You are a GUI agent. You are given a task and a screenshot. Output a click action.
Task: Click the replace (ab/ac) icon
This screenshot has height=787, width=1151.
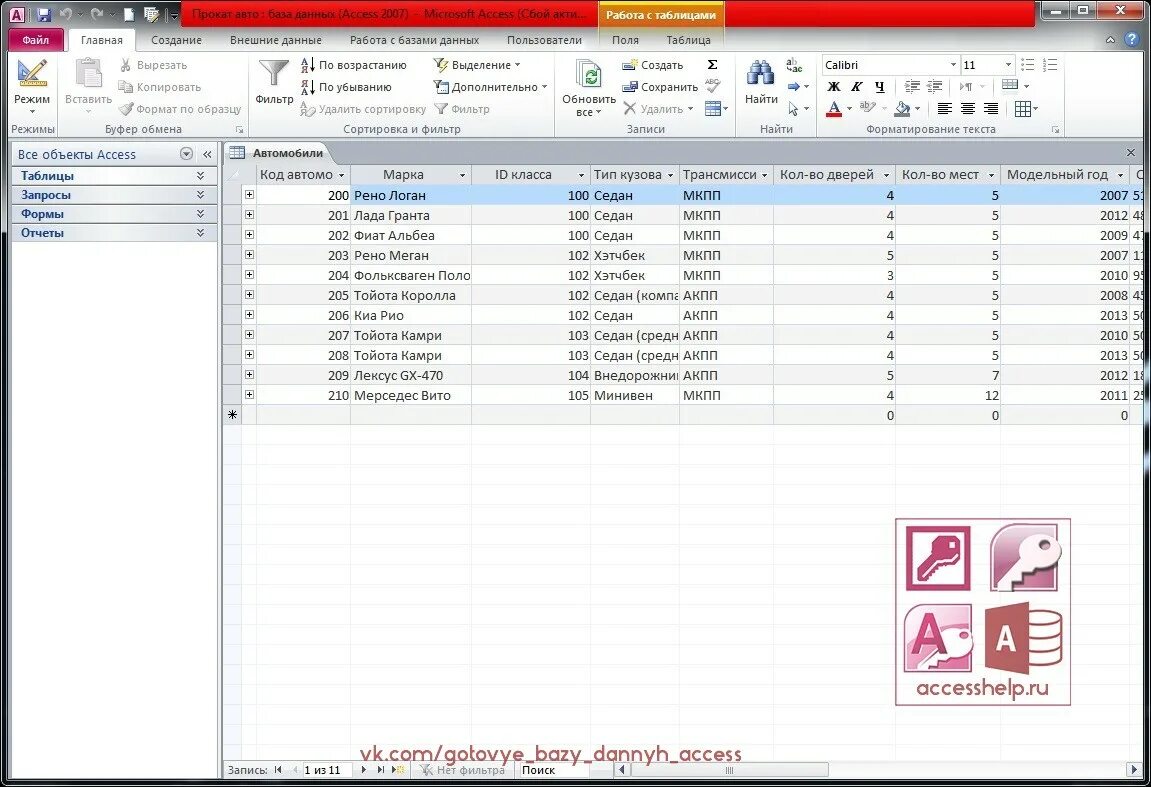[x=794, y=65]
